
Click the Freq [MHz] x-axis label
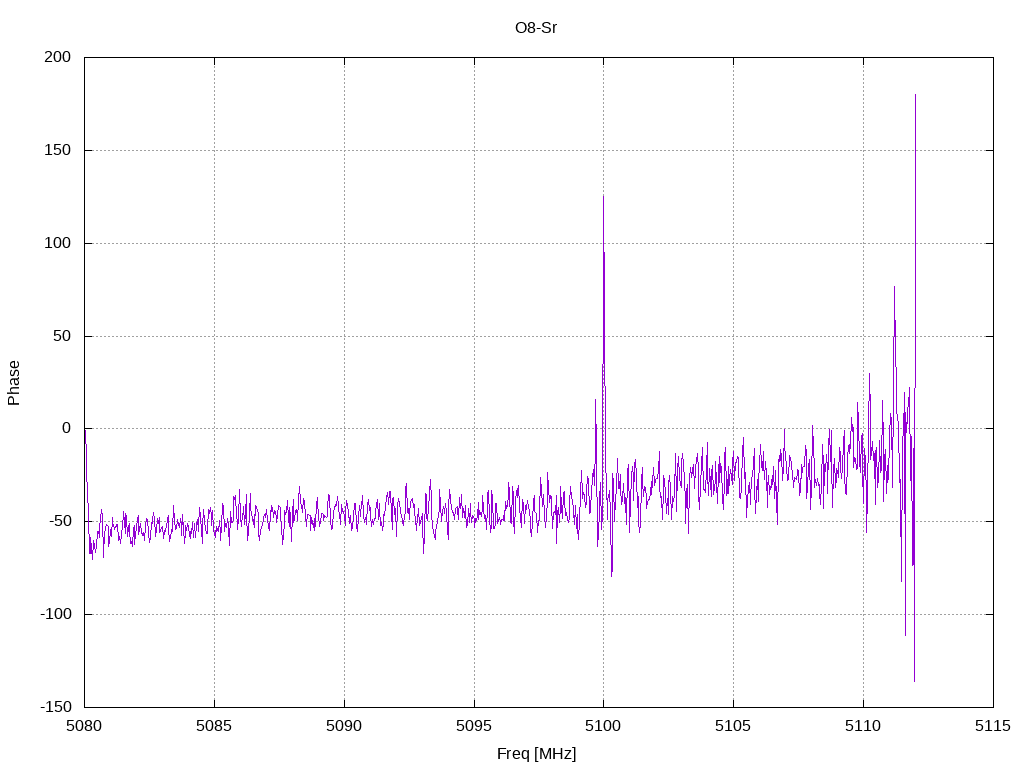(x=536, y=753)
